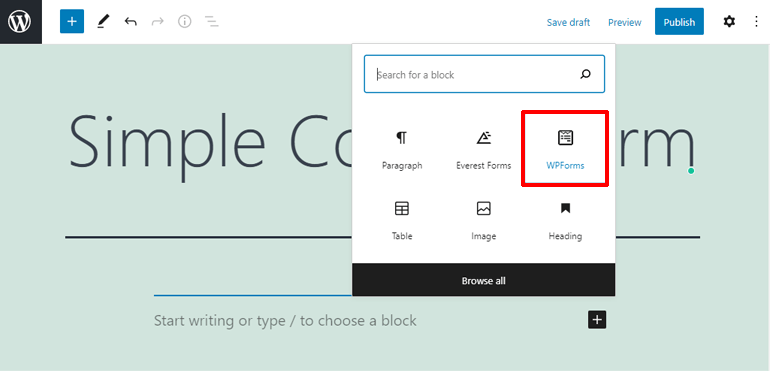The height and width of the screenshot is (372, 770).
Task: Toggle the blue block inserter plus button
Action: [72, 22]
